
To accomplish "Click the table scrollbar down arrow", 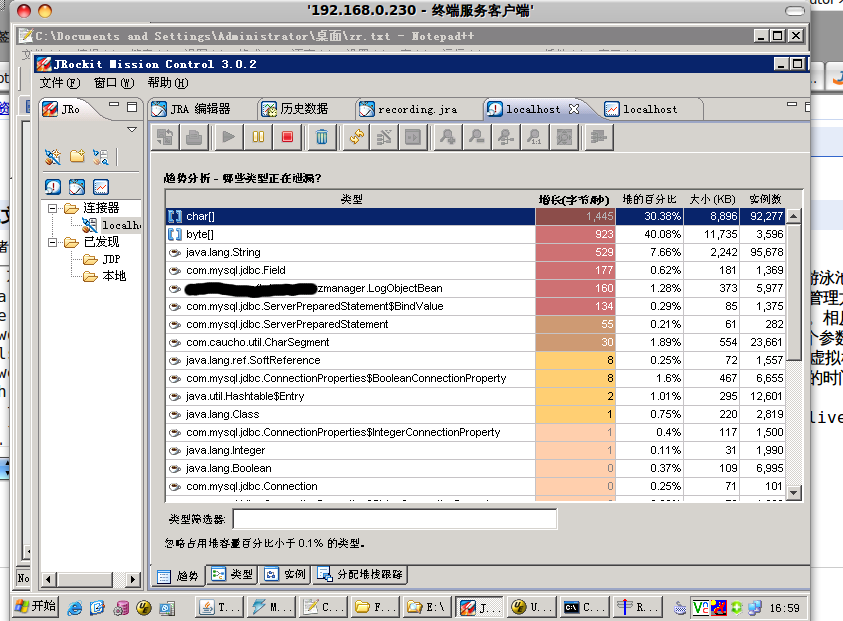I will tap(794, 492).
